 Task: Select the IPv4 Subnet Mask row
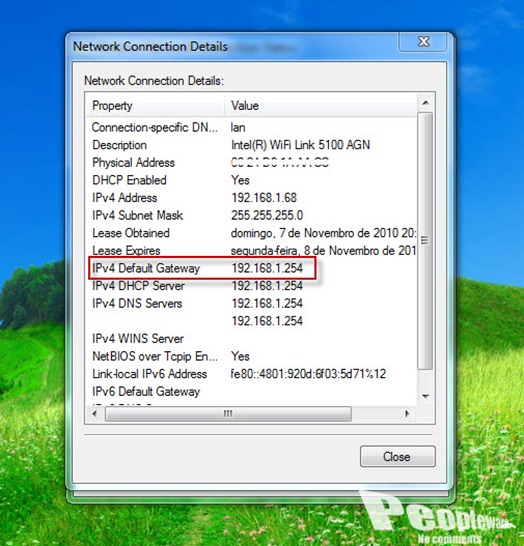coord(251,215)
